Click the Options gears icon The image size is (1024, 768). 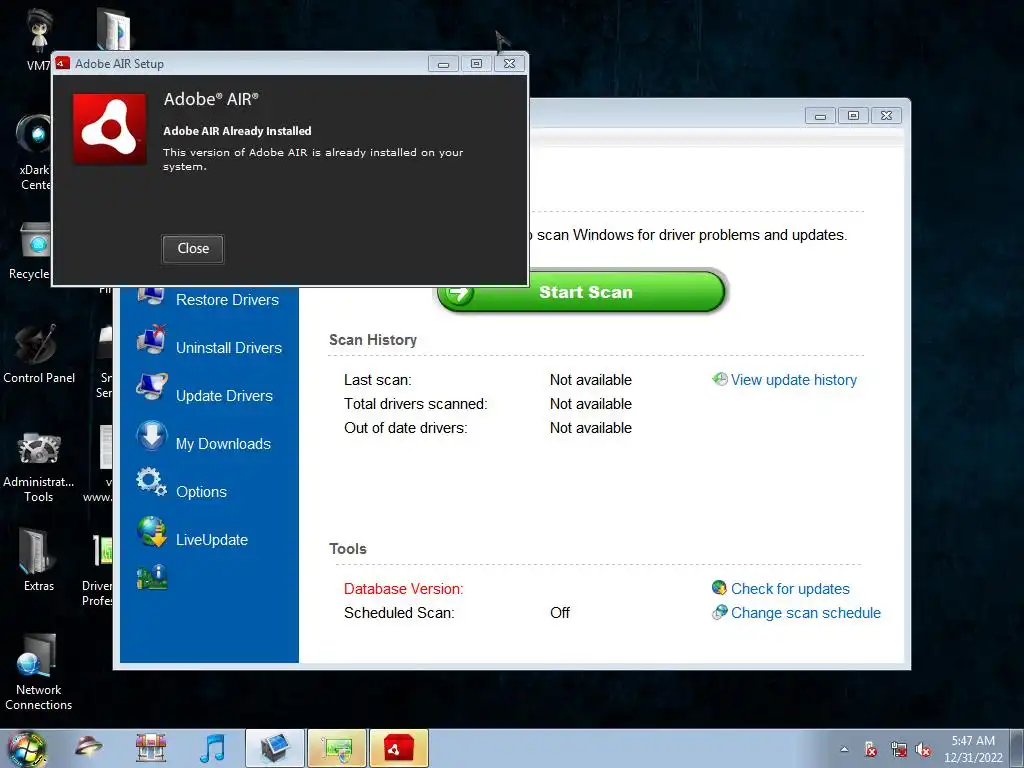coord(152,483)
